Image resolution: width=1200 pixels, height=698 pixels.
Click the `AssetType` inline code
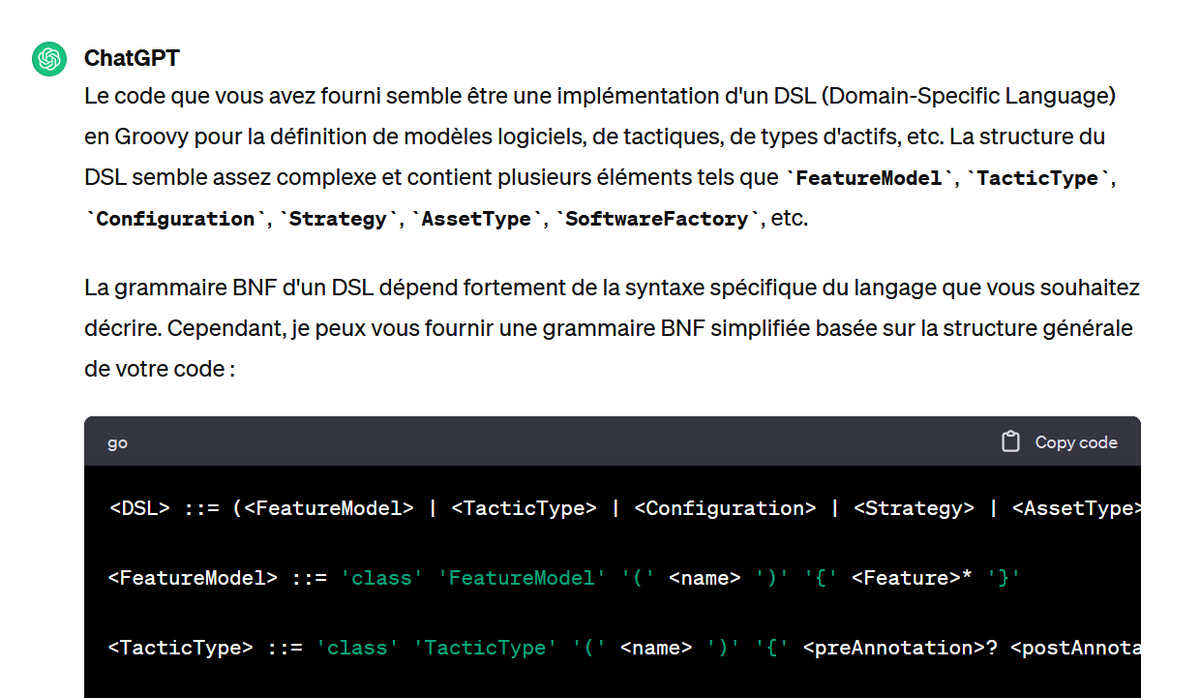tap(476, 219)
